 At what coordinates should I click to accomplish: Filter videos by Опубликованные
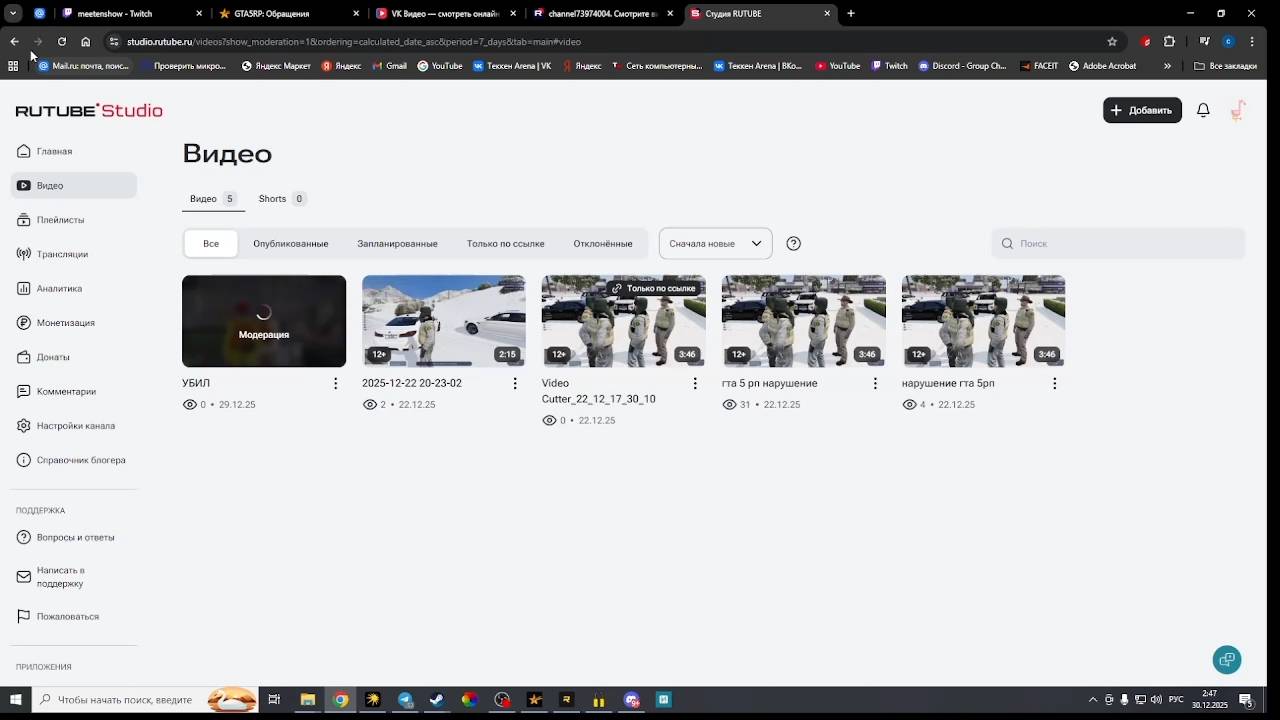[291, 244]
